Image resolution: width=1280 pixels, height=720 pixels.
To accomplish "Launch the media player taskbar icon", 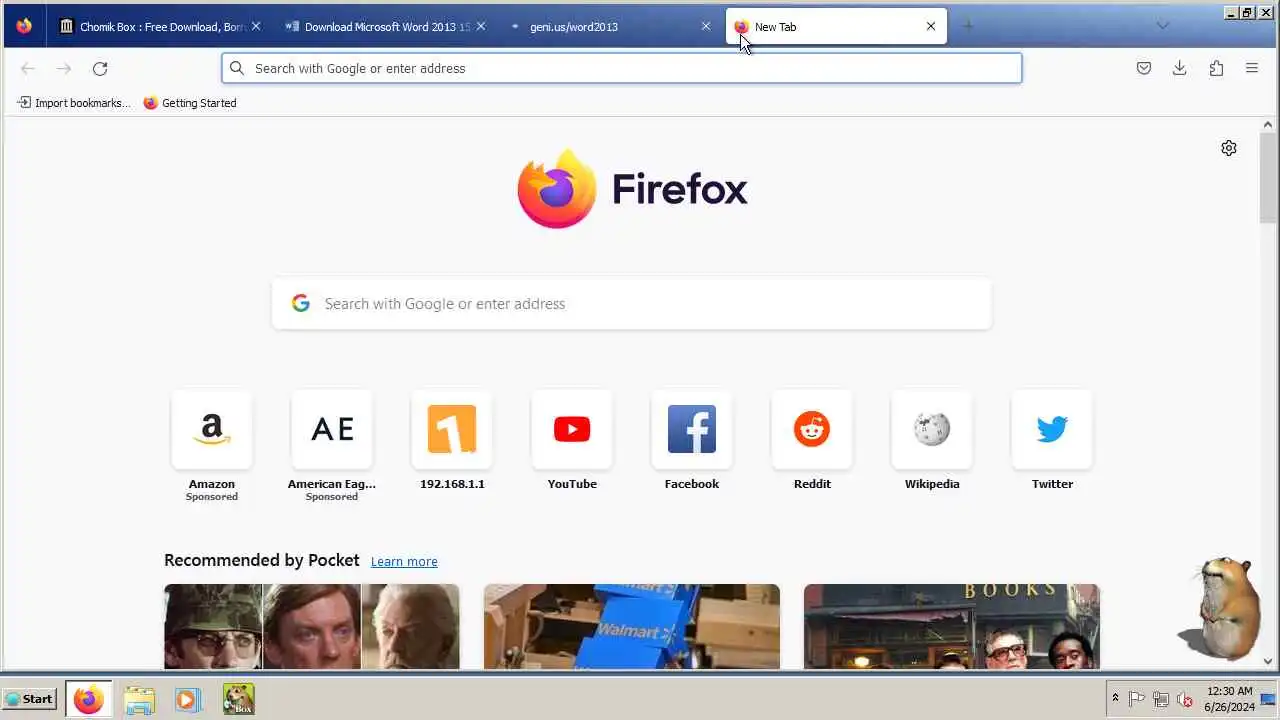I will pos(188,699).
